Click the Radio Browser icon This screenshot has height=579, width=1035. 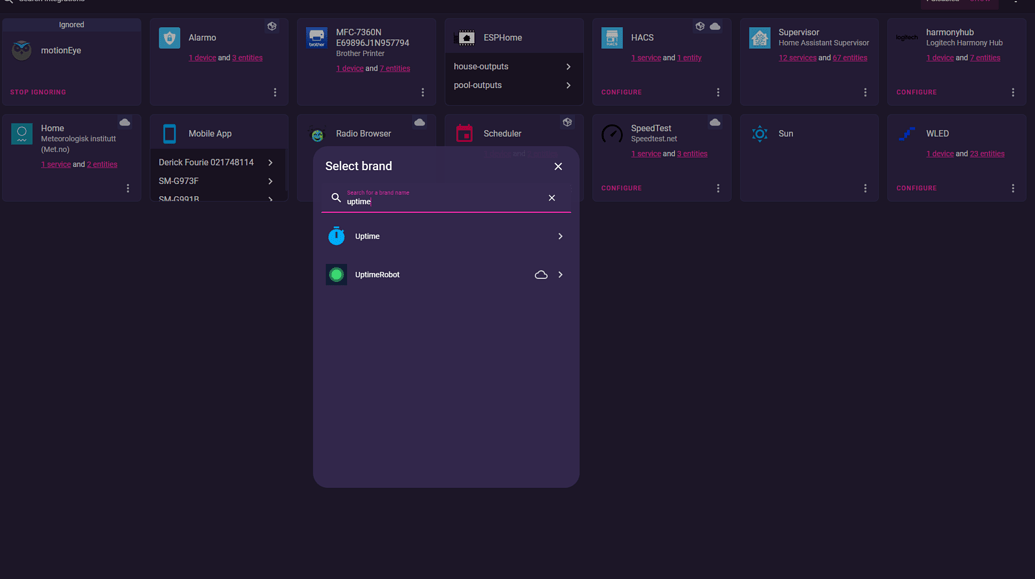pos(316,133)
